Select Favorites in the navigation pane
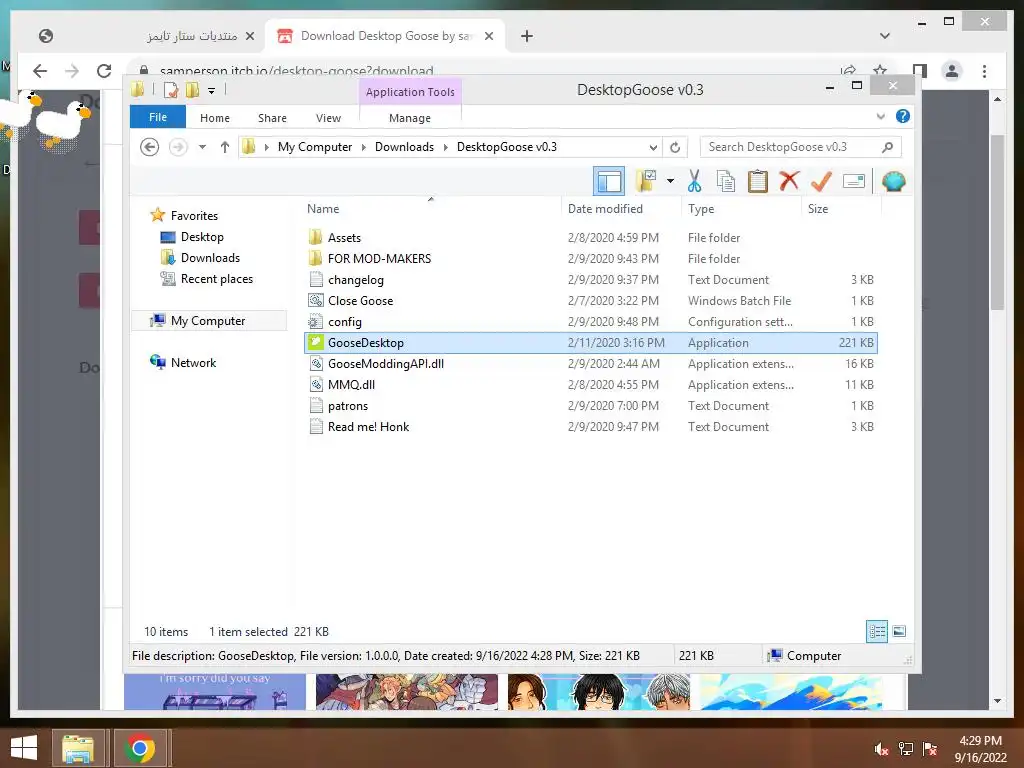Image resolution: width=1024 pixels, height=768 pixels. 194,216
